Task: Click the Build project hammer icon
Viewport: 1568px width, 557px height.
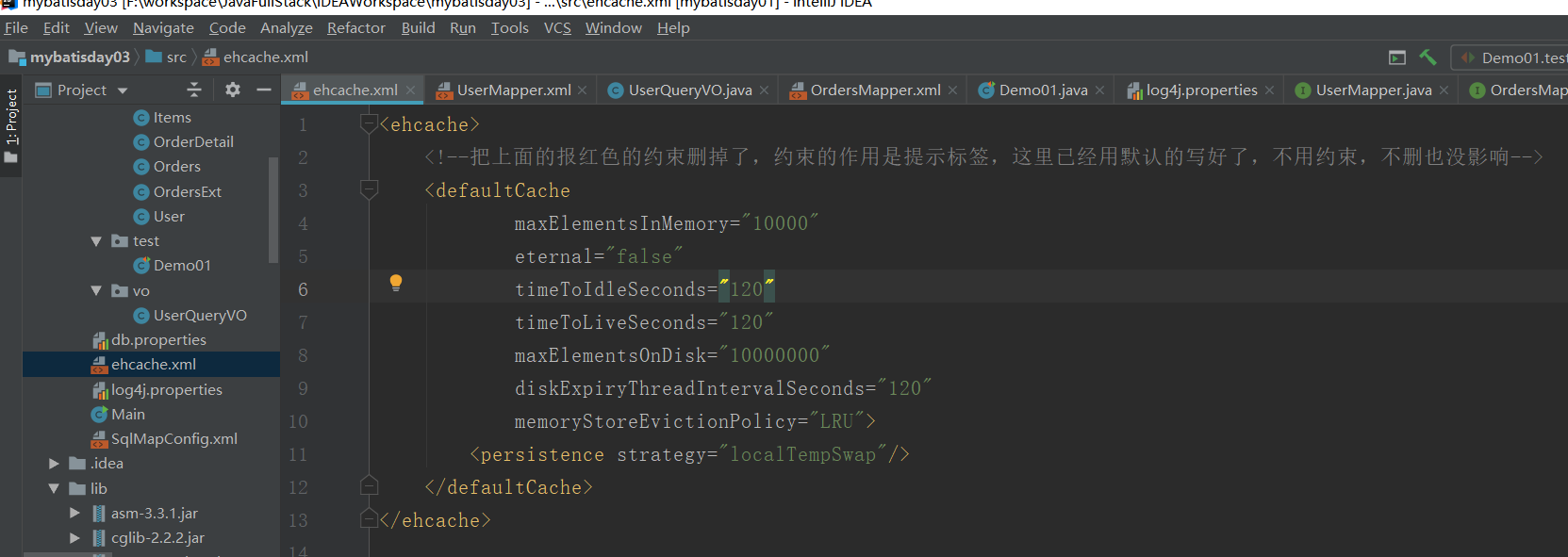Action: click(1428, 57)
